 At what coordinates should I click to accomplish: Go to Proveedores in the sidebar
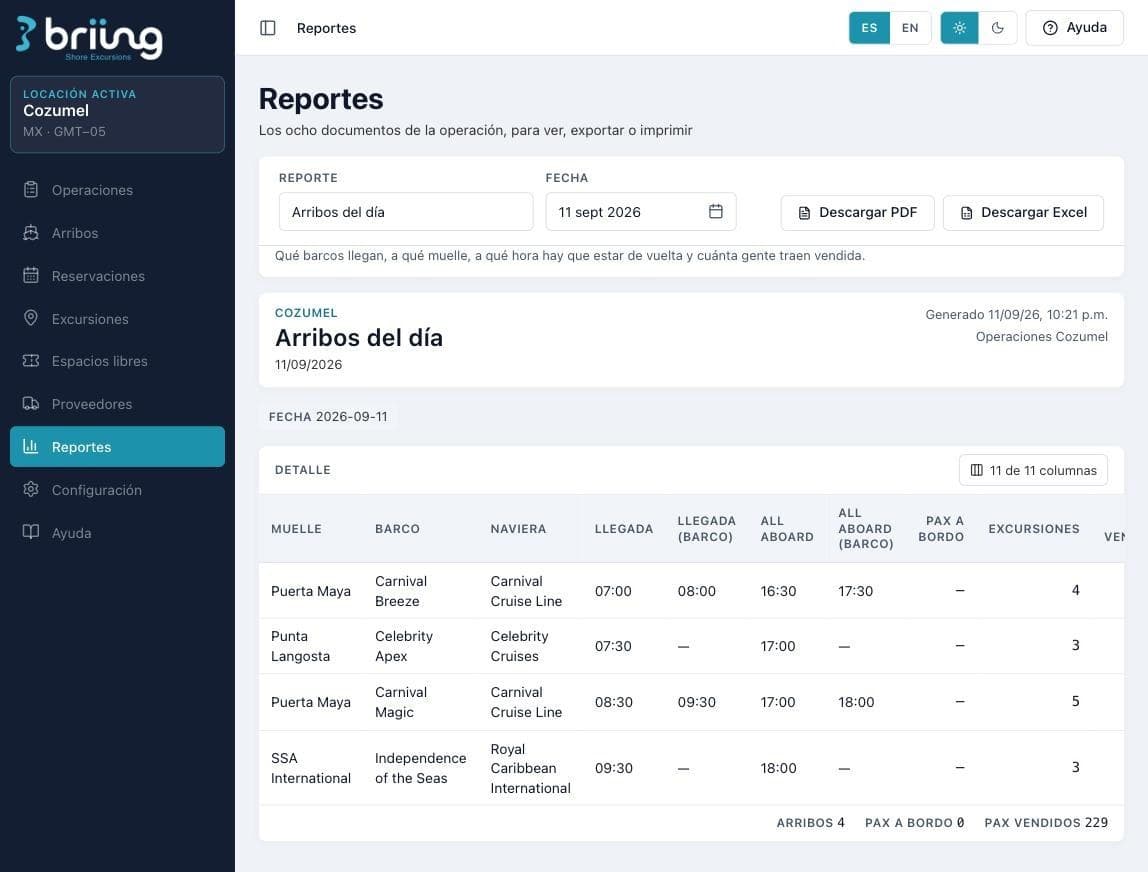117,403
